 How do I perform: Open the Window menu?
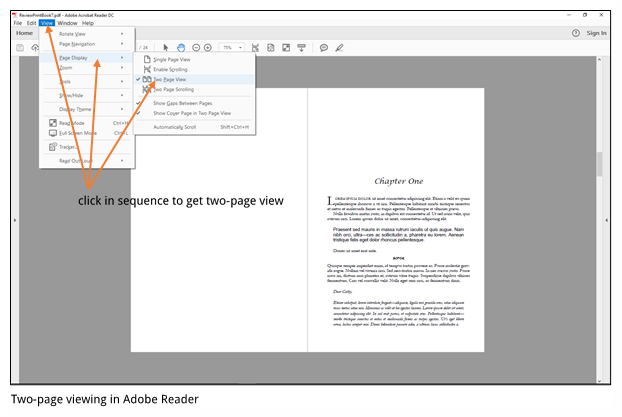click(67, 22)
